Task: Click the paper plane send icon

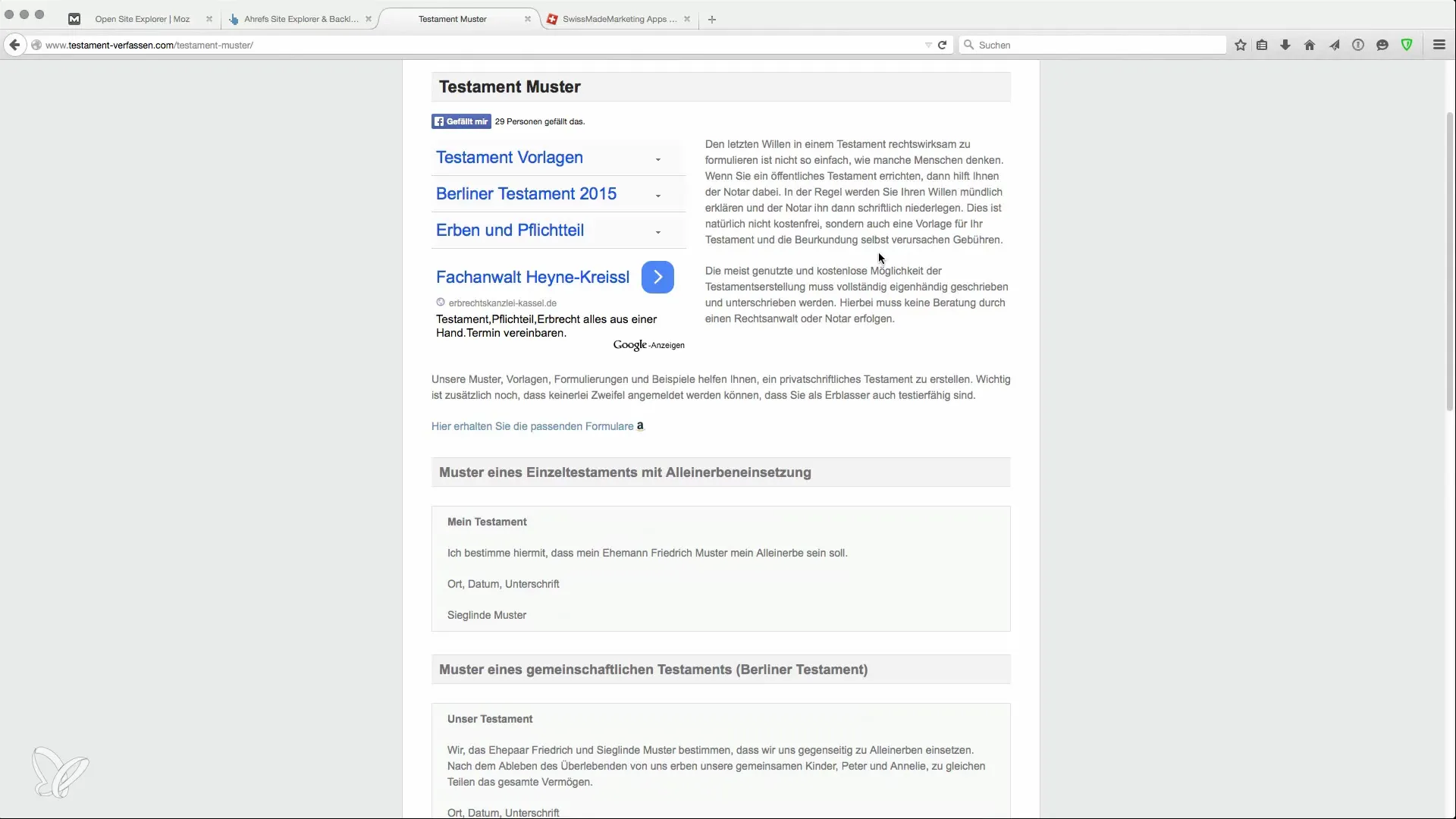Action: 1334,45
